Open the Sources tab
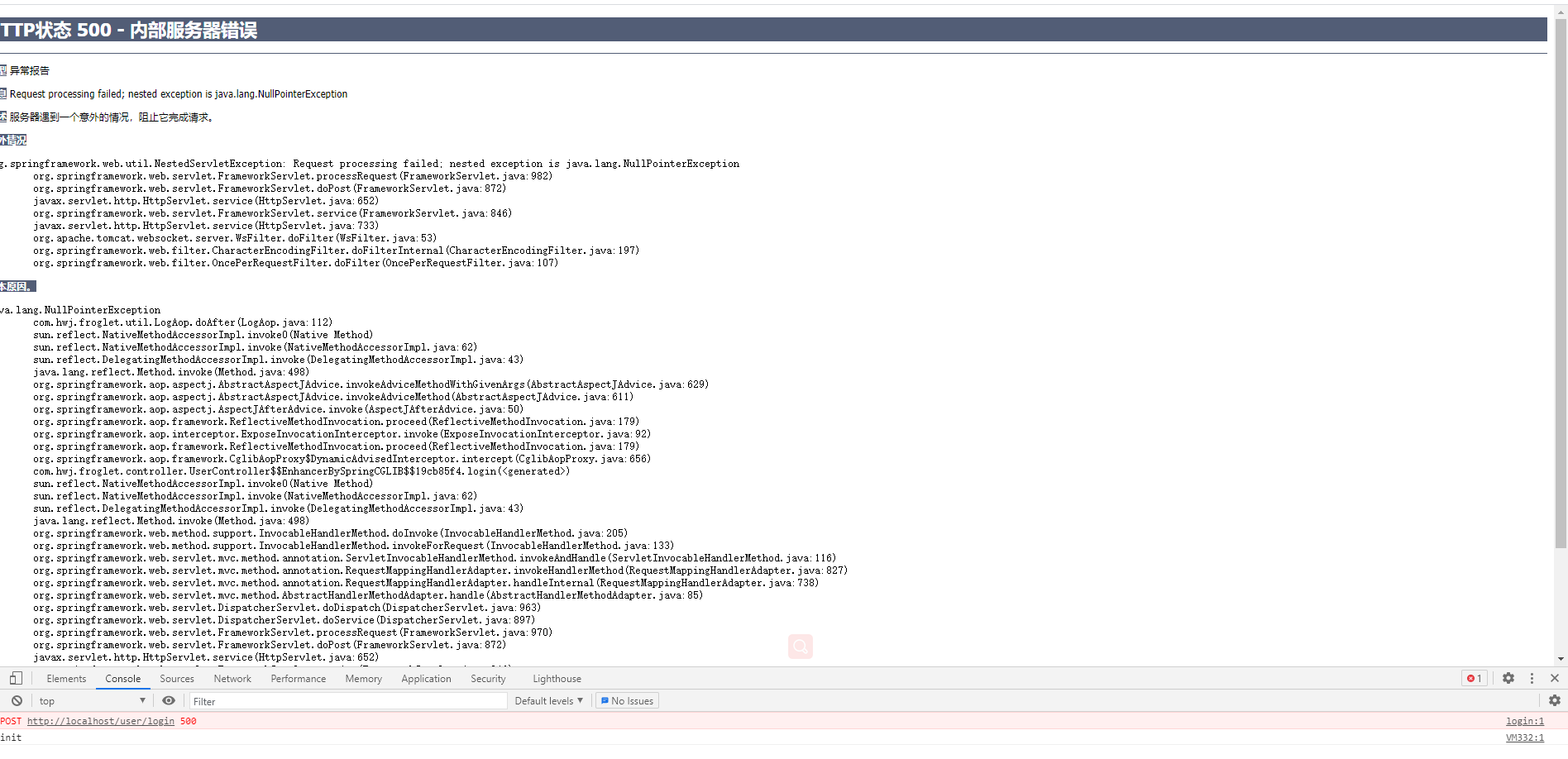The image size is (1568, 759). [177, 678]
